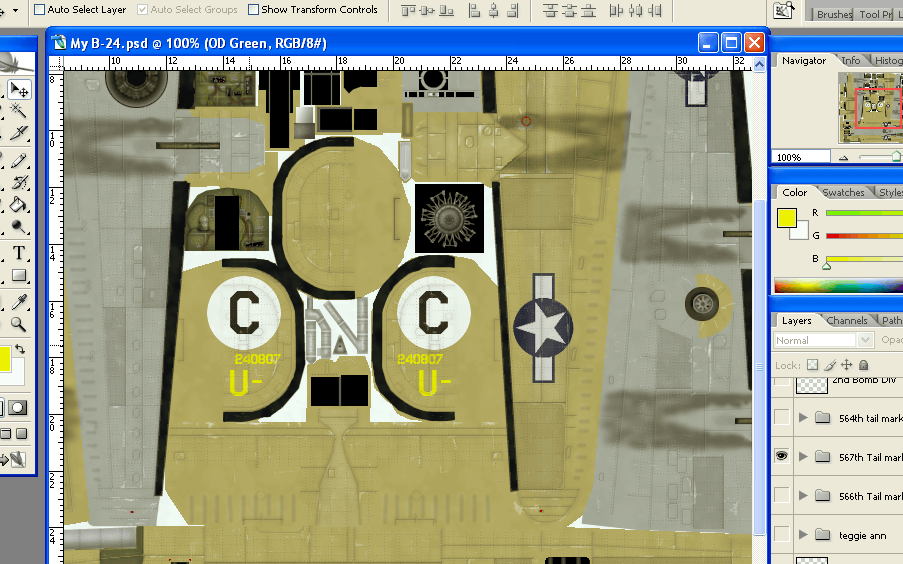Select the Eyedropper tool
Image resolution: width=903 pixels, height=564 pixels.
[19, 301]
